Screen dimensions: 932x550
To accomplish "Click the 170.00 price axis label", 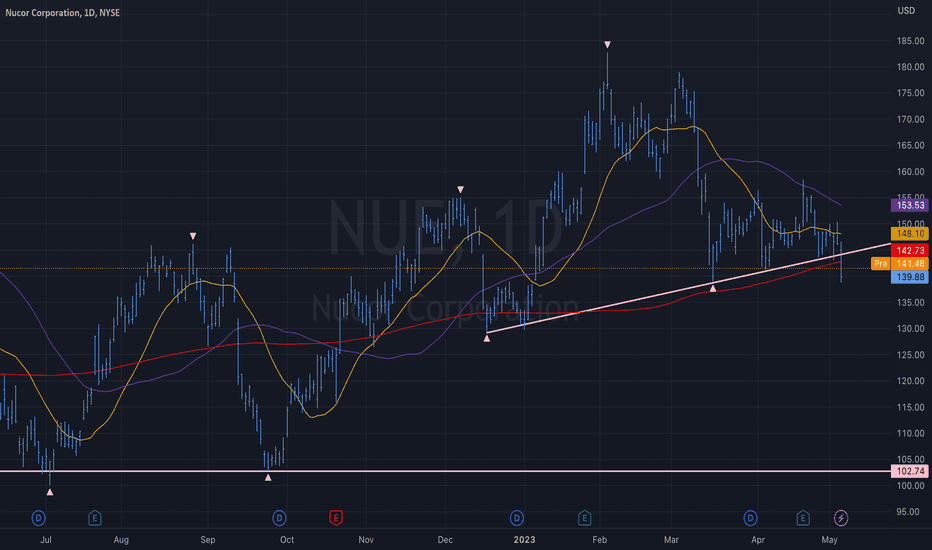I will point(911,120).
